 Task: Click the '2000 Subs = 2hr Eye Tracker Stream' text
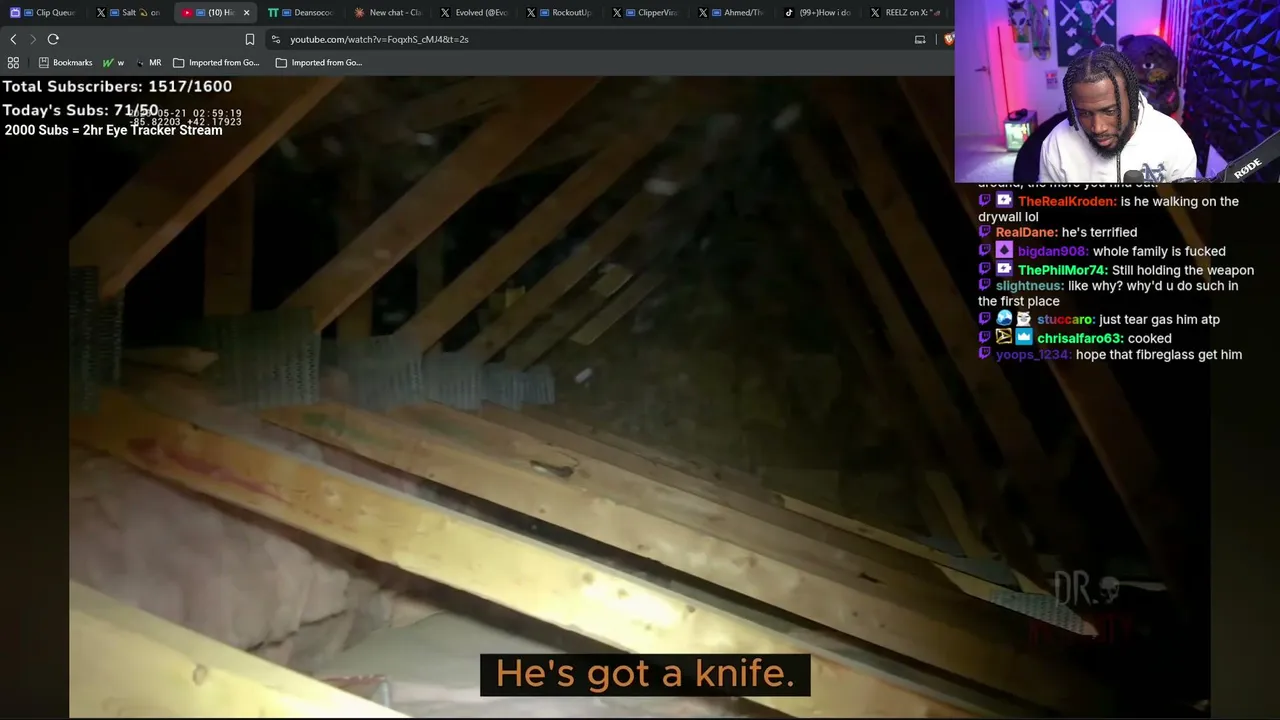click(x=113, y=130)
